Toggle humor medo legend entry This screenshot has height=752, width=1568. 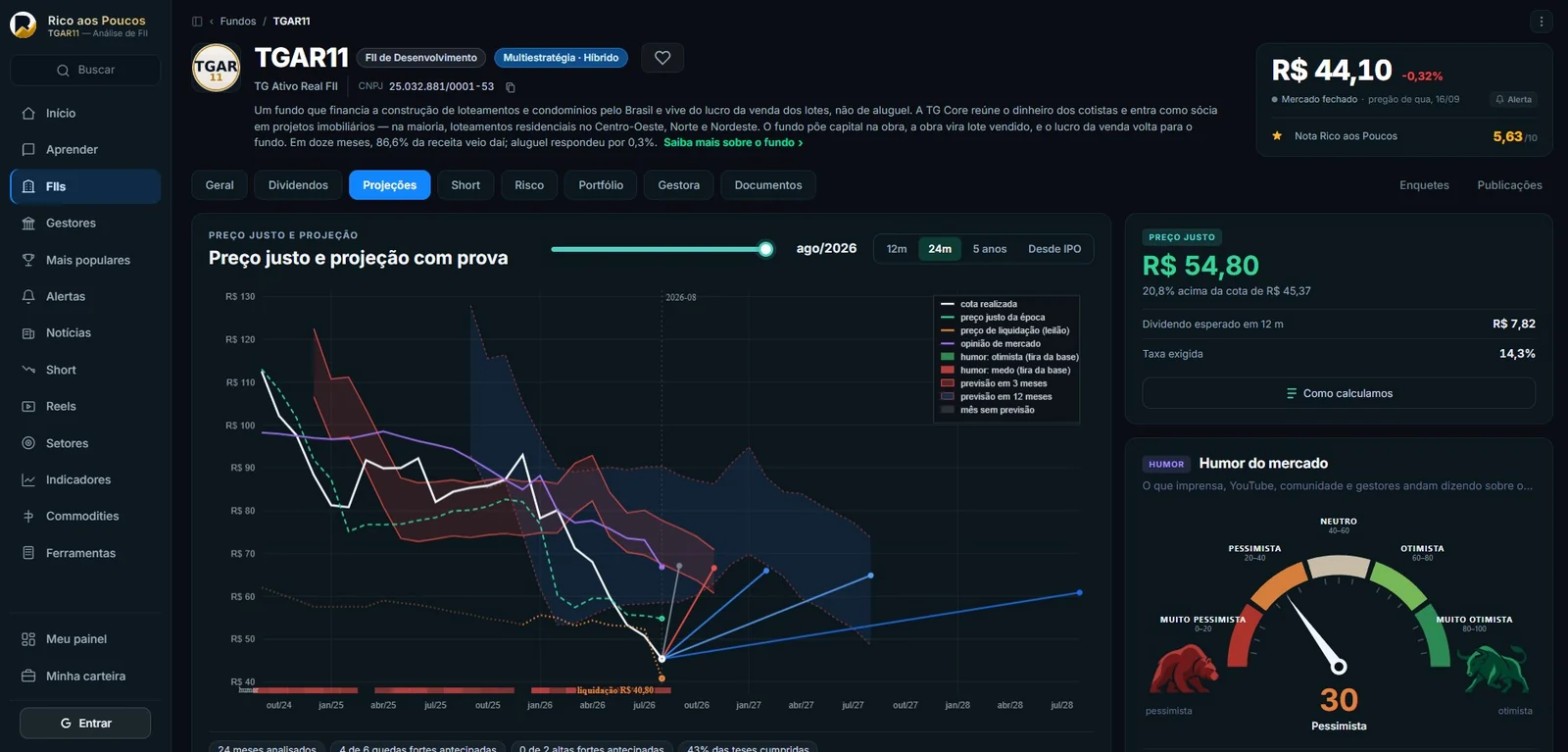coord(1005,371)
